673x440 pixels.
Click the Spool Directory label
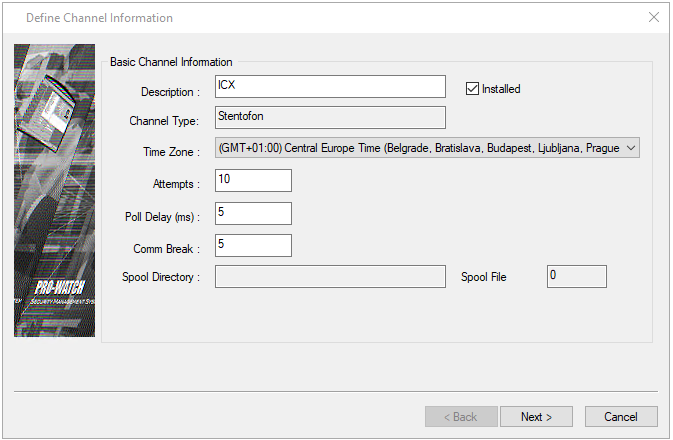(x=161, y=277)
